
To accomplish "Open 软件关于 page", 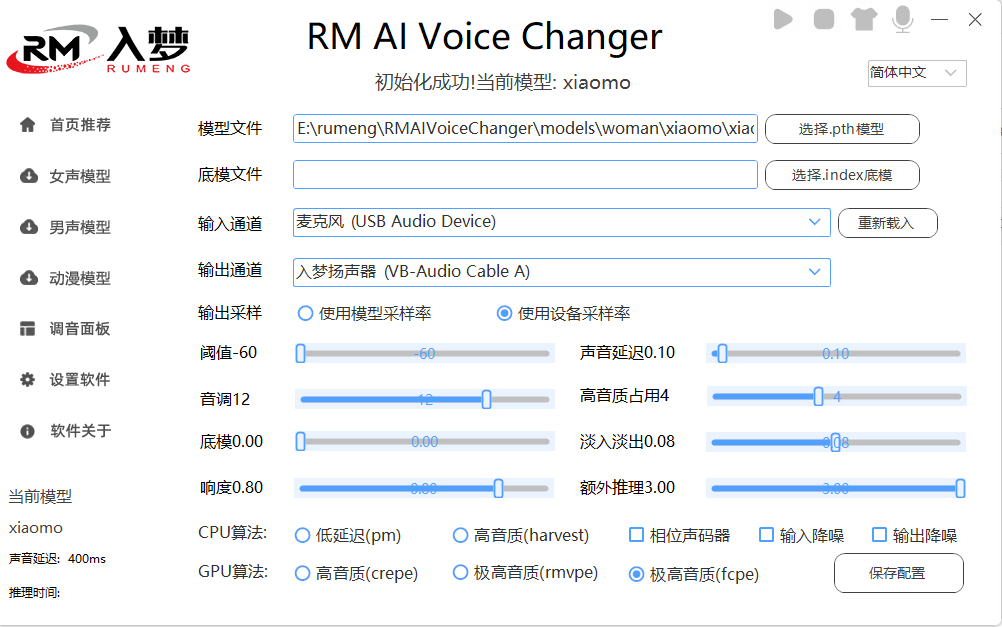I will (81, 431).
